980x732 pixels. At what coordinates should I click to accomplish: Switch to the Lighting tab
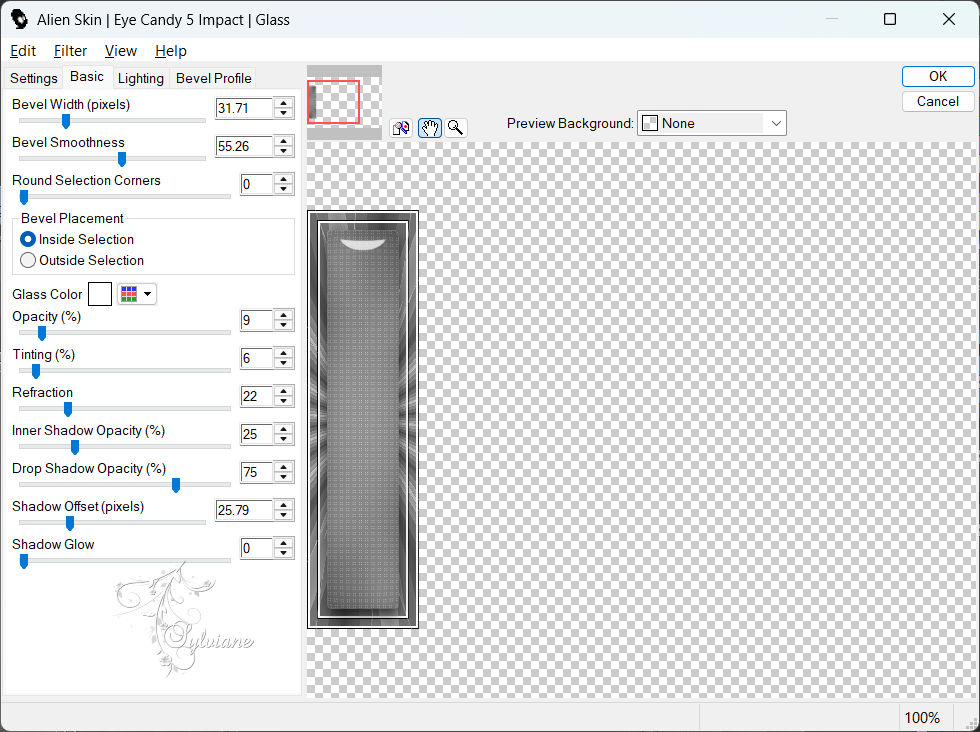click(x=141, y=78)
